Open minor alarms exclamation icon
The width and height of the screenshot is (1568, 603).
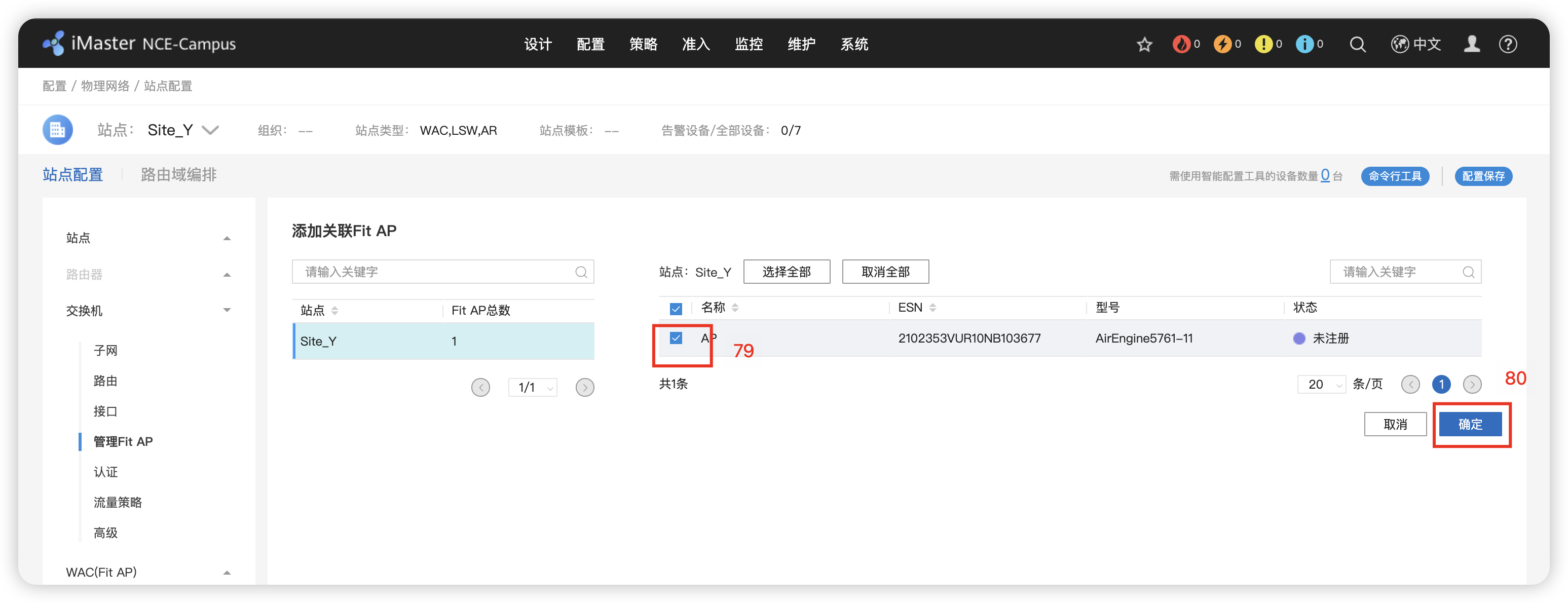coord(1263,45)
